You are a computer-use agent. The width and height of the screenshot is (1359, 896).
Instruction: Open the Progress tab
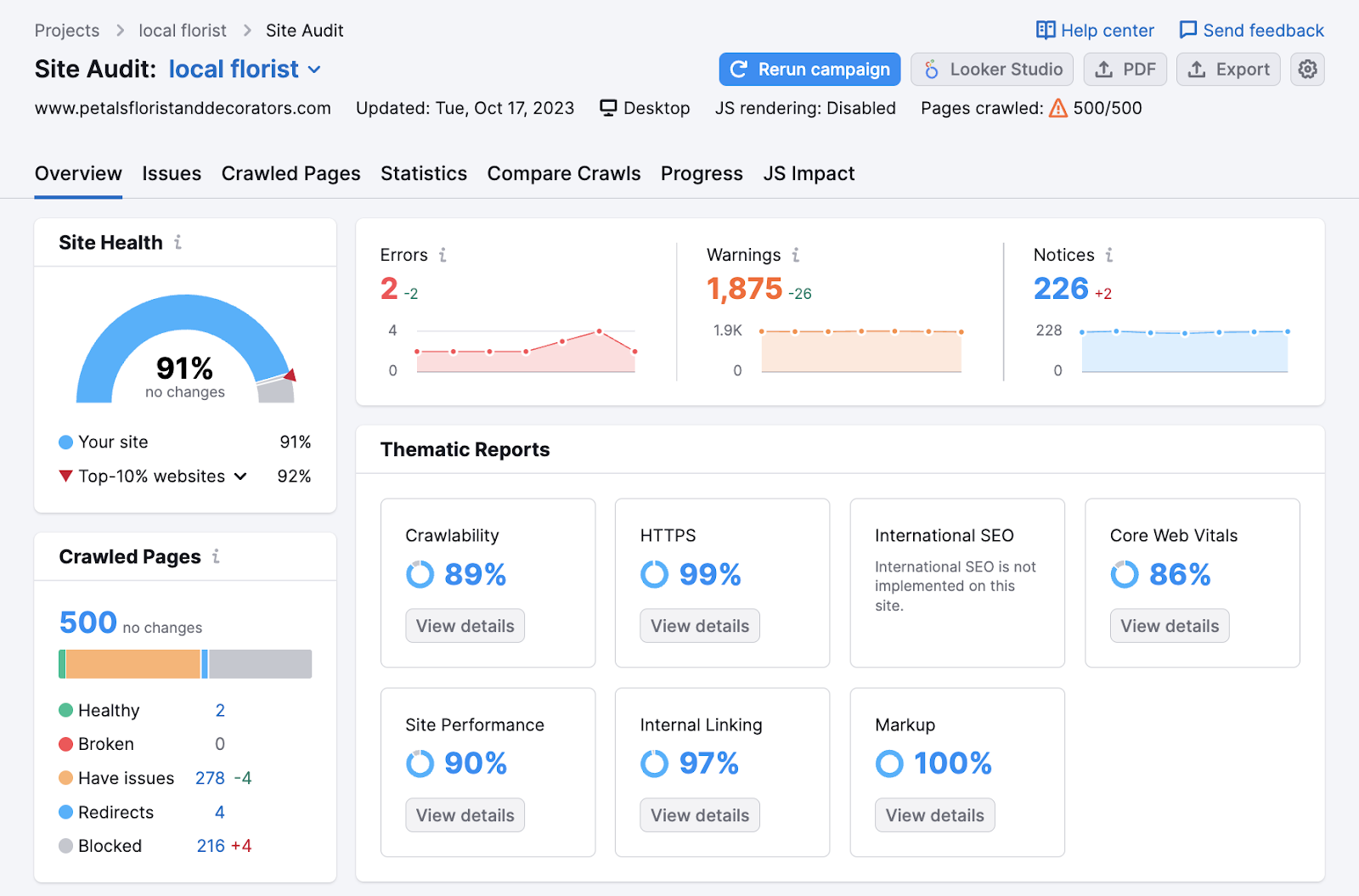click(702, 173)
